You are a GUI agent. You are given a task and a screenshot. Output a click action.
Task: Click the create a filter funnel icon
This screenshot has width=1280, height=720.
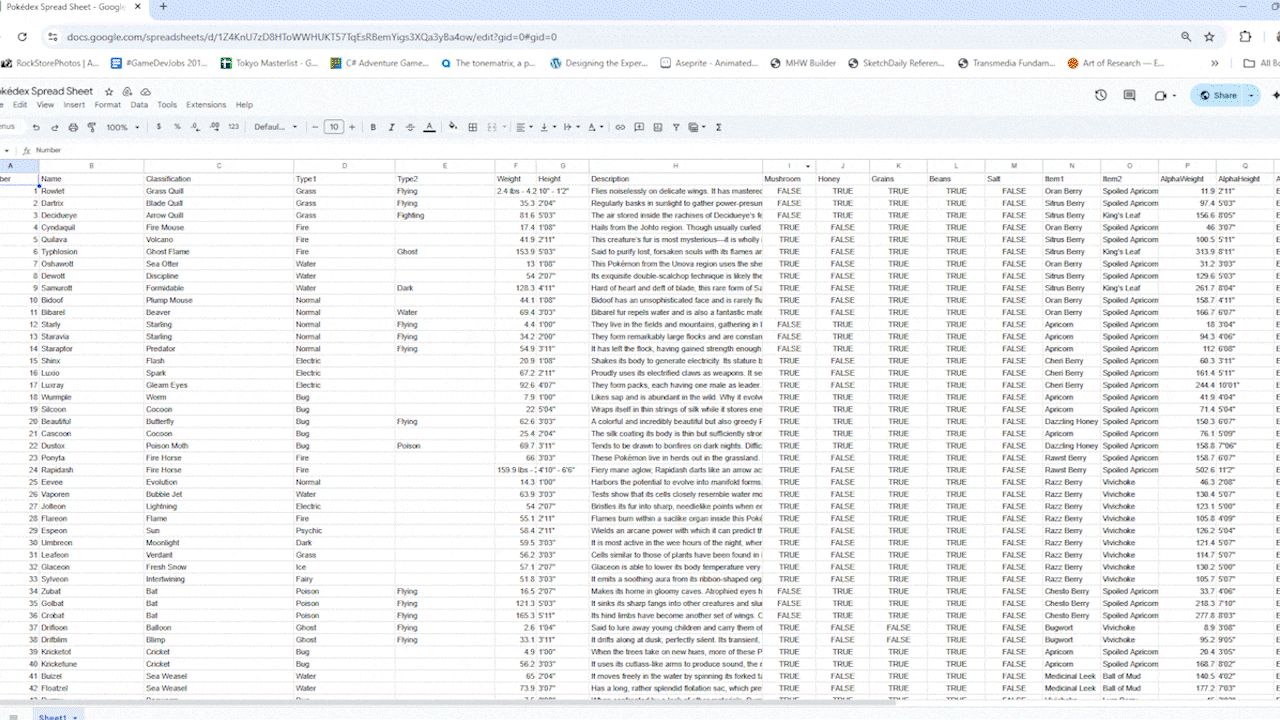676,127
